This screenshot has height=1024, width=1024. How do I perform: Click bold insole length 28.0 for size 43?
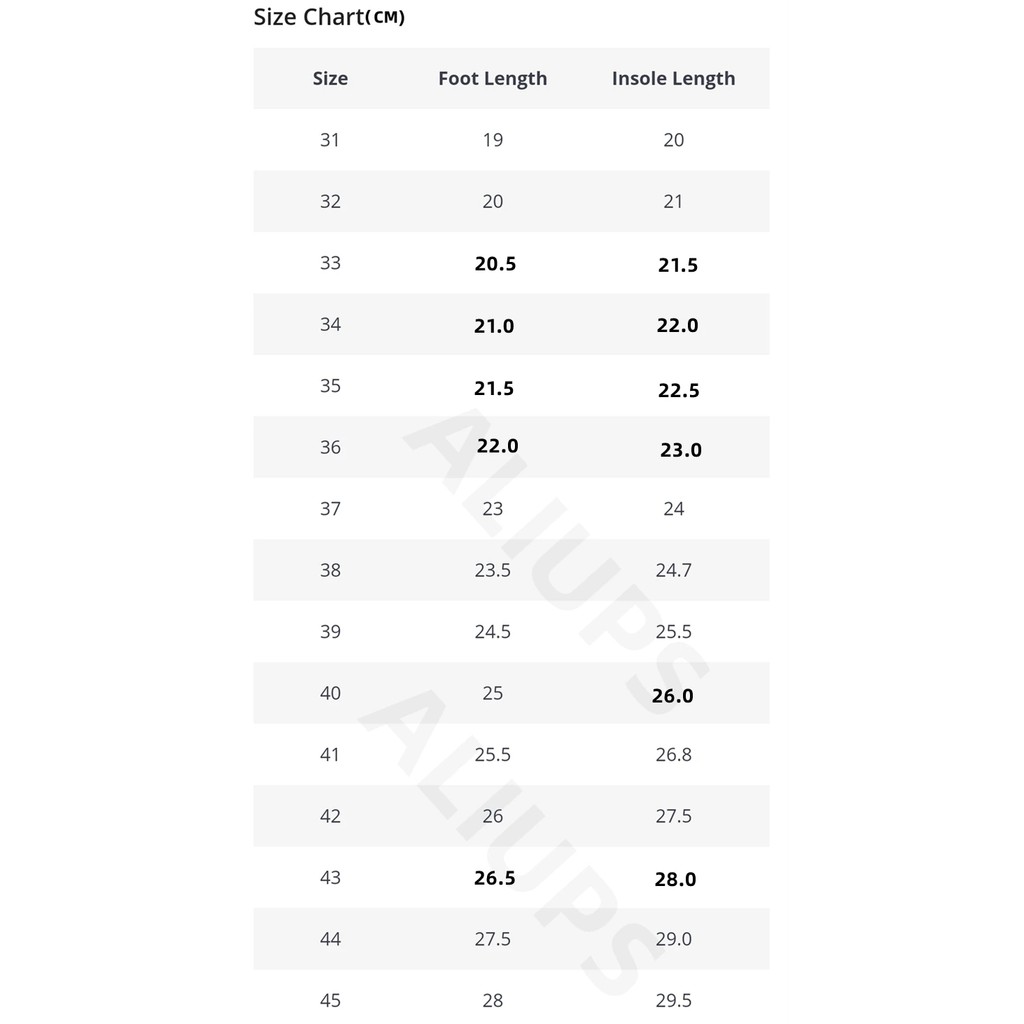tap(675, 880)
